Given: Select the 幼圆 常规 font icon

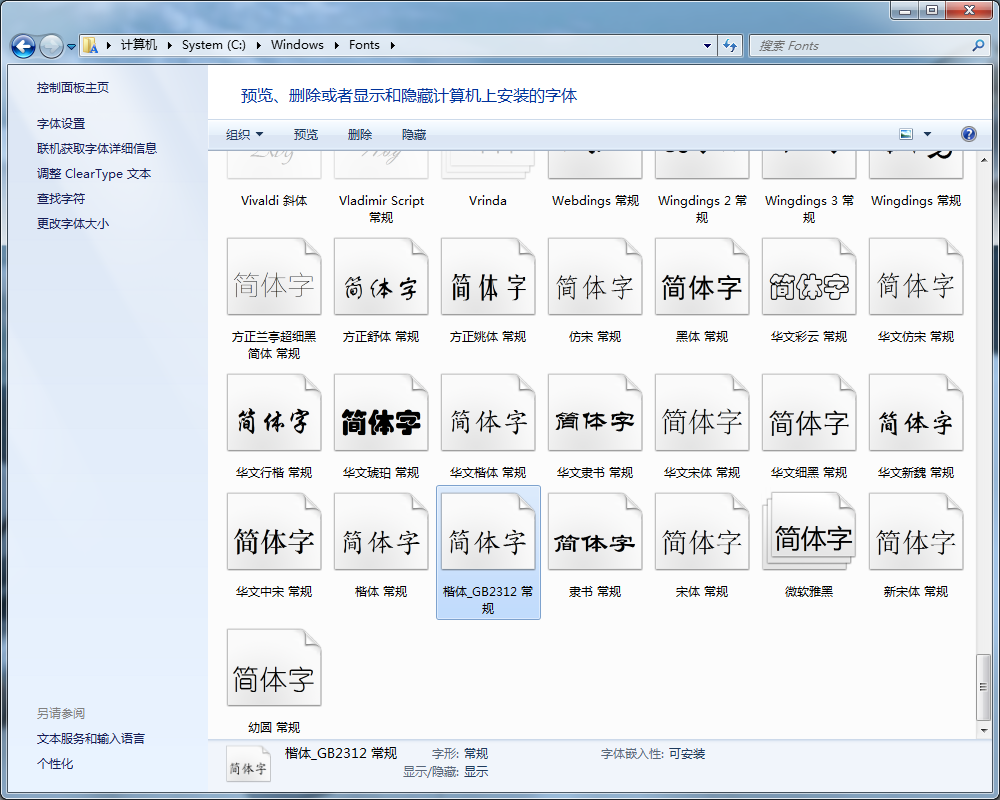Looking at the screenshot, I should (x=274, y=668).
